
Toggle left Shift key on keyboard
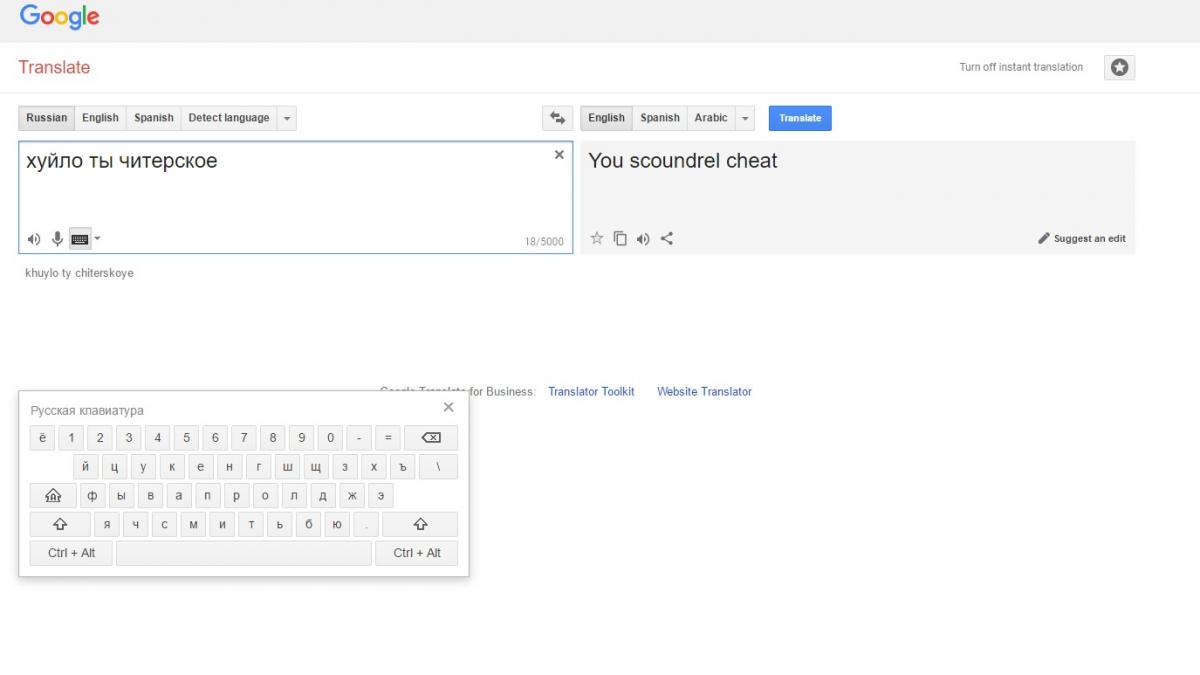point(60,524)
